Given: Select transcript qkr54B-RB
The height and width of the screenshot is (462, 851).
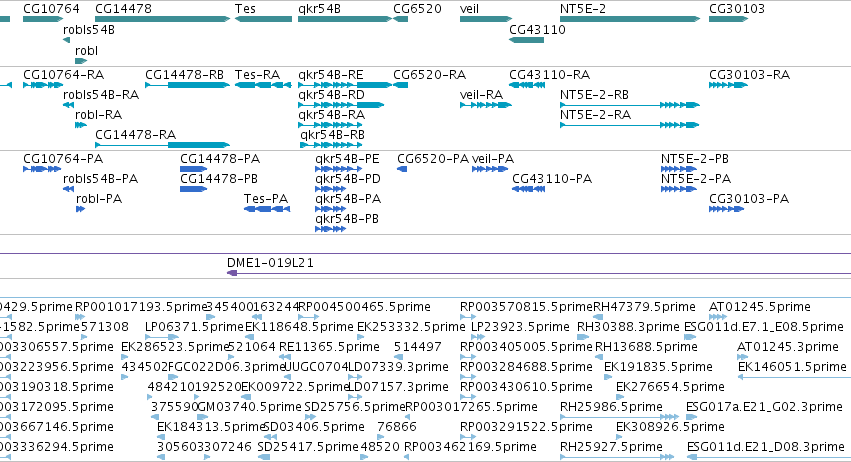Looking at the screenshot, I should 331,145.
